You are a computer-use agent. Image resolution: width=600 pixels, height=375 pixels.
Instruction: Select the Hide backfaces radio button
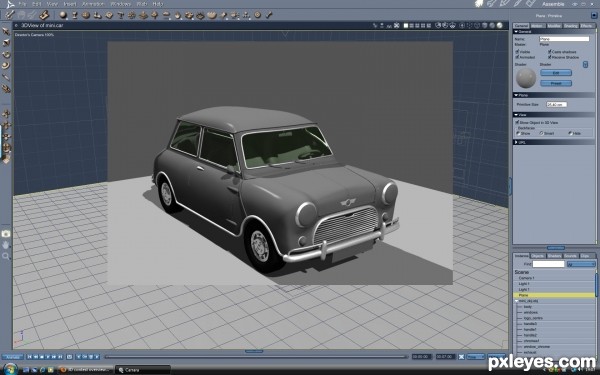[570, 133]
